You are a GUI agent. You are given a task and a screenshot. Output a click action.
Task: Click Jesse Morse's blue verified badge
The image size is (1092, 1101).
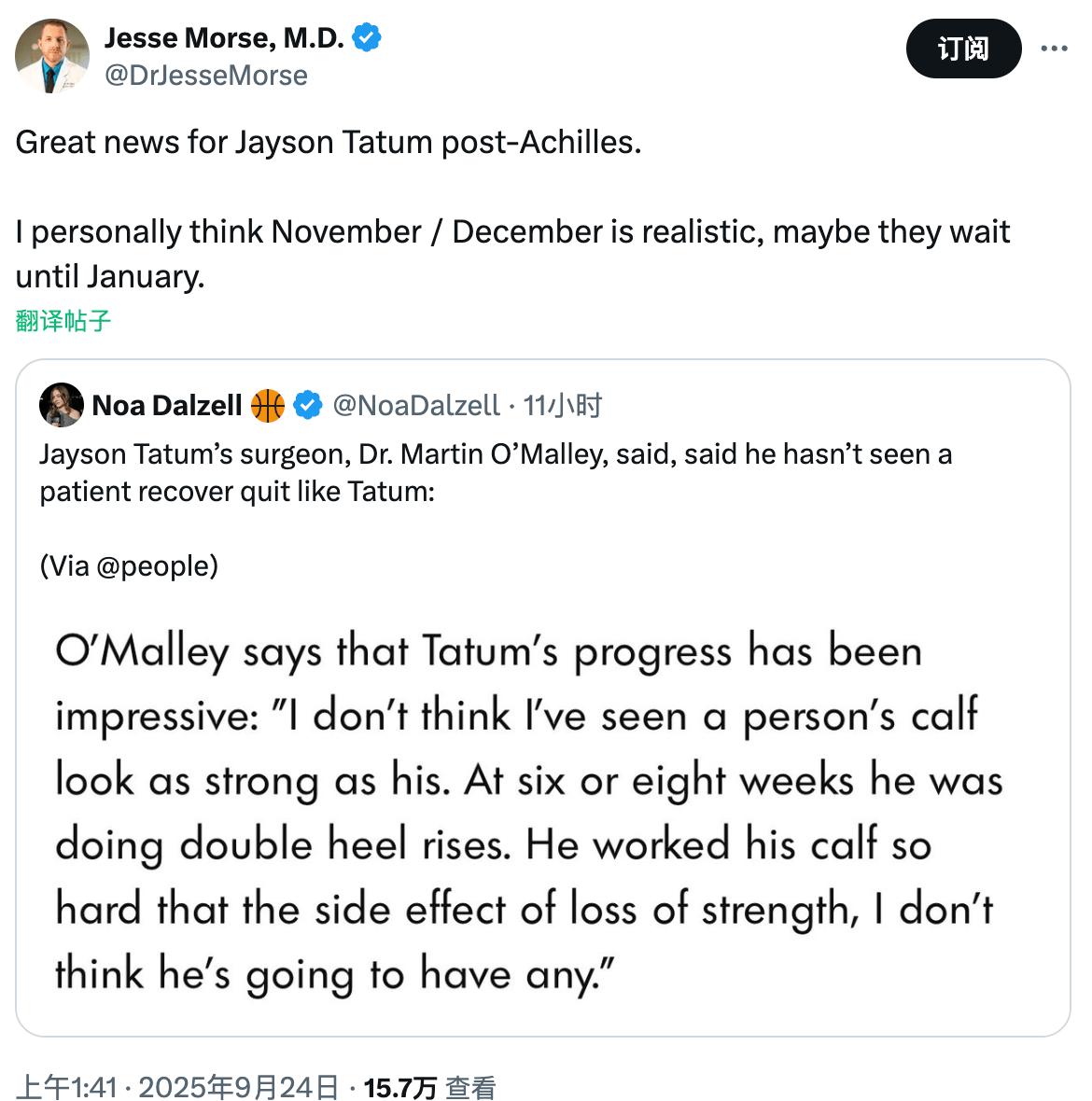tap(366, 37)
